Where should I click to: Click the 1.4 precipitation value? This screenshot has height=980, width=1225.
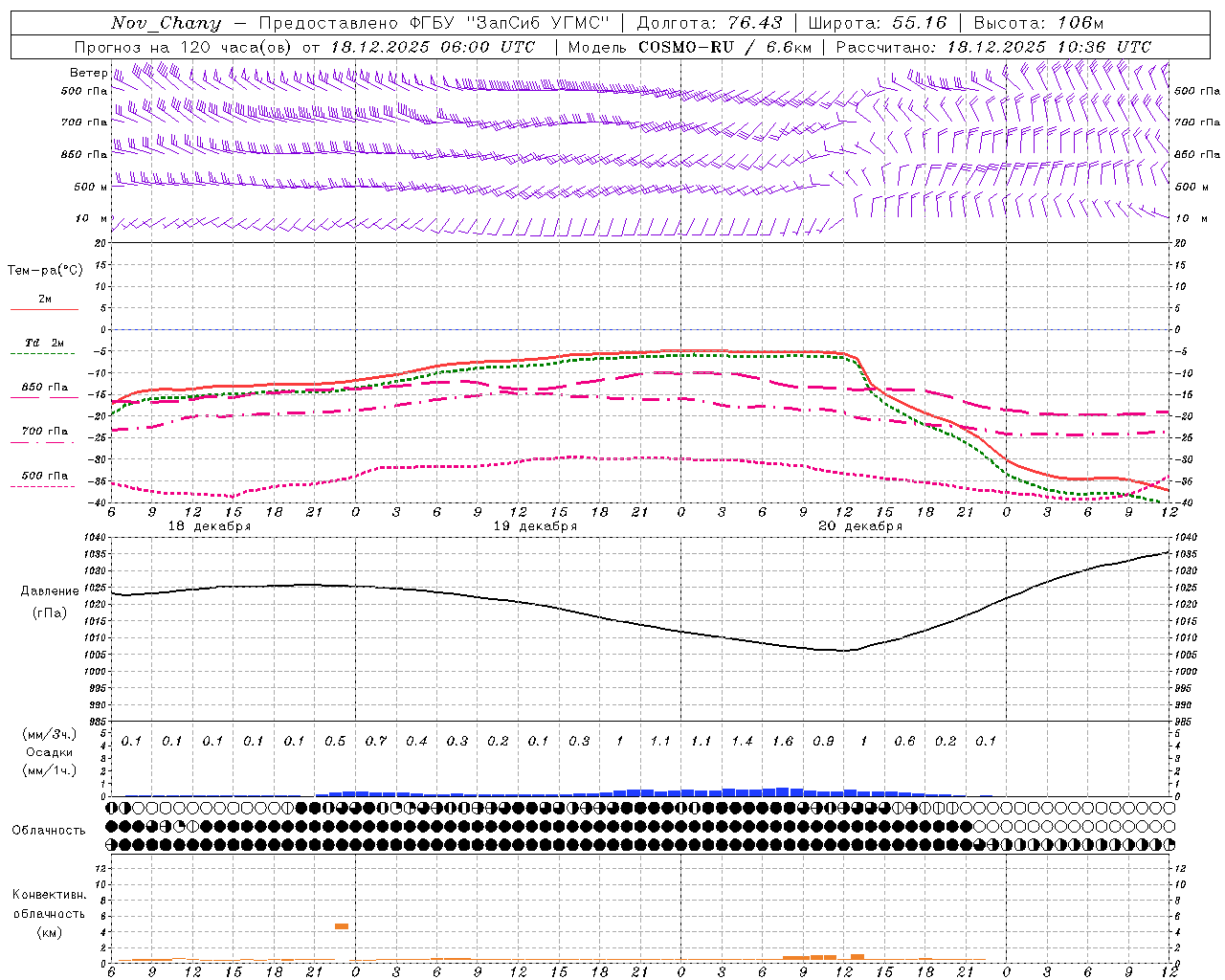coord(742,742)
